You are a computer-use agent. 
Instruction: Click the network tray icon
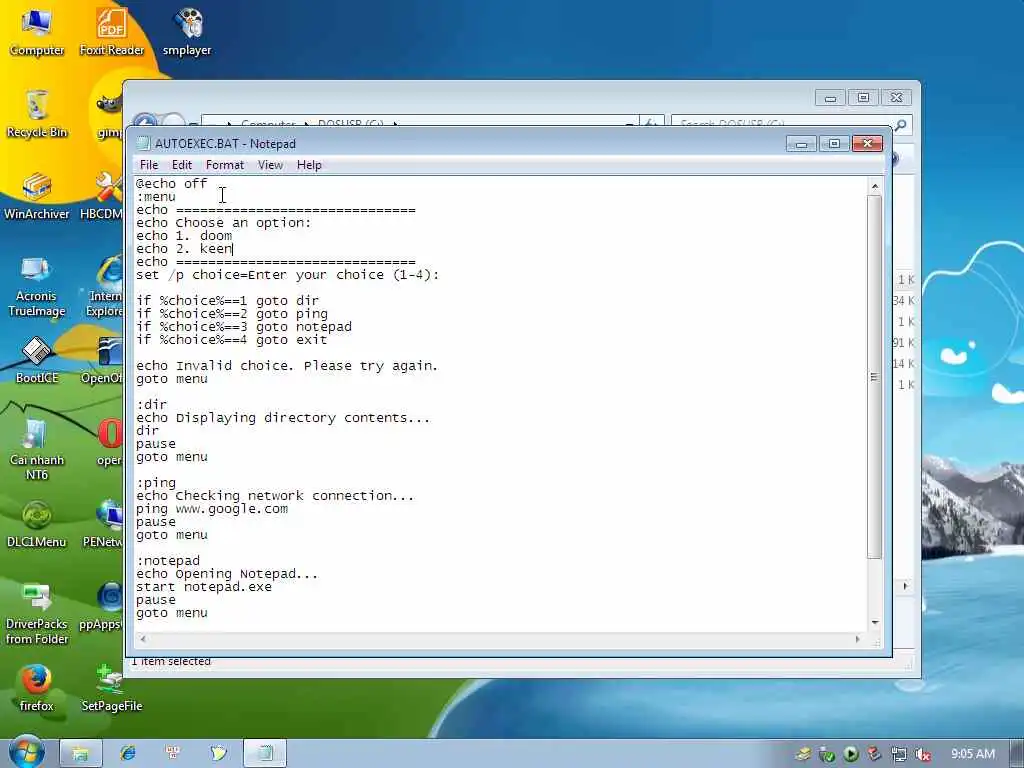click(x=899, y=755)
